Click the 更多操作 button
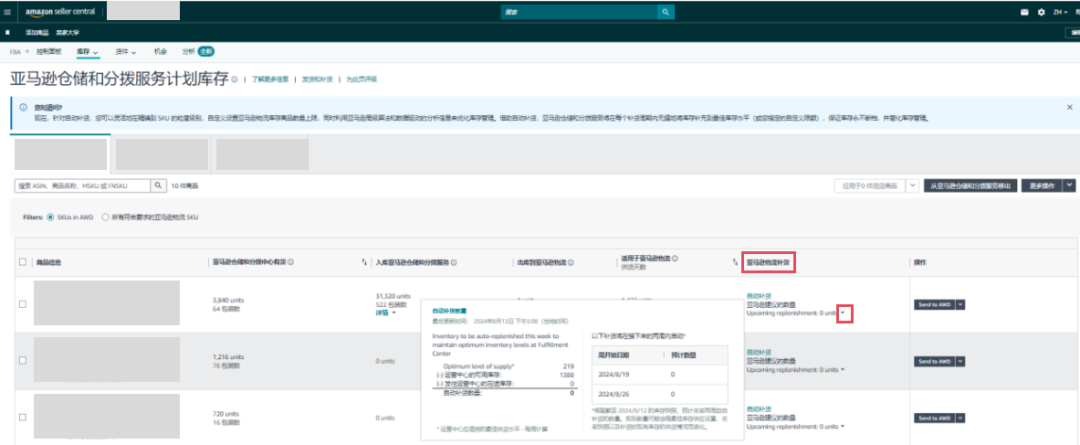 click(1041, 186)
